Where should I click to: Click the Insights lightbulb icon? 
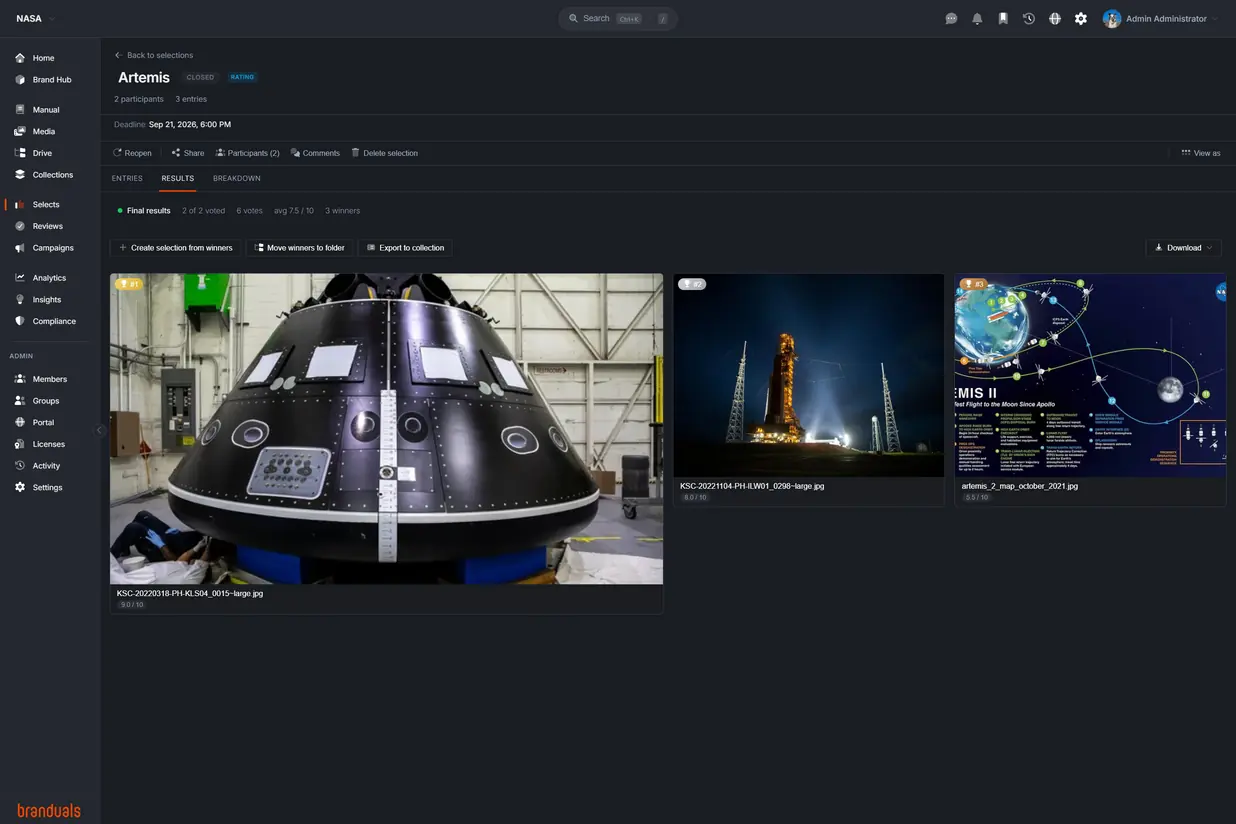pos(20,300)
